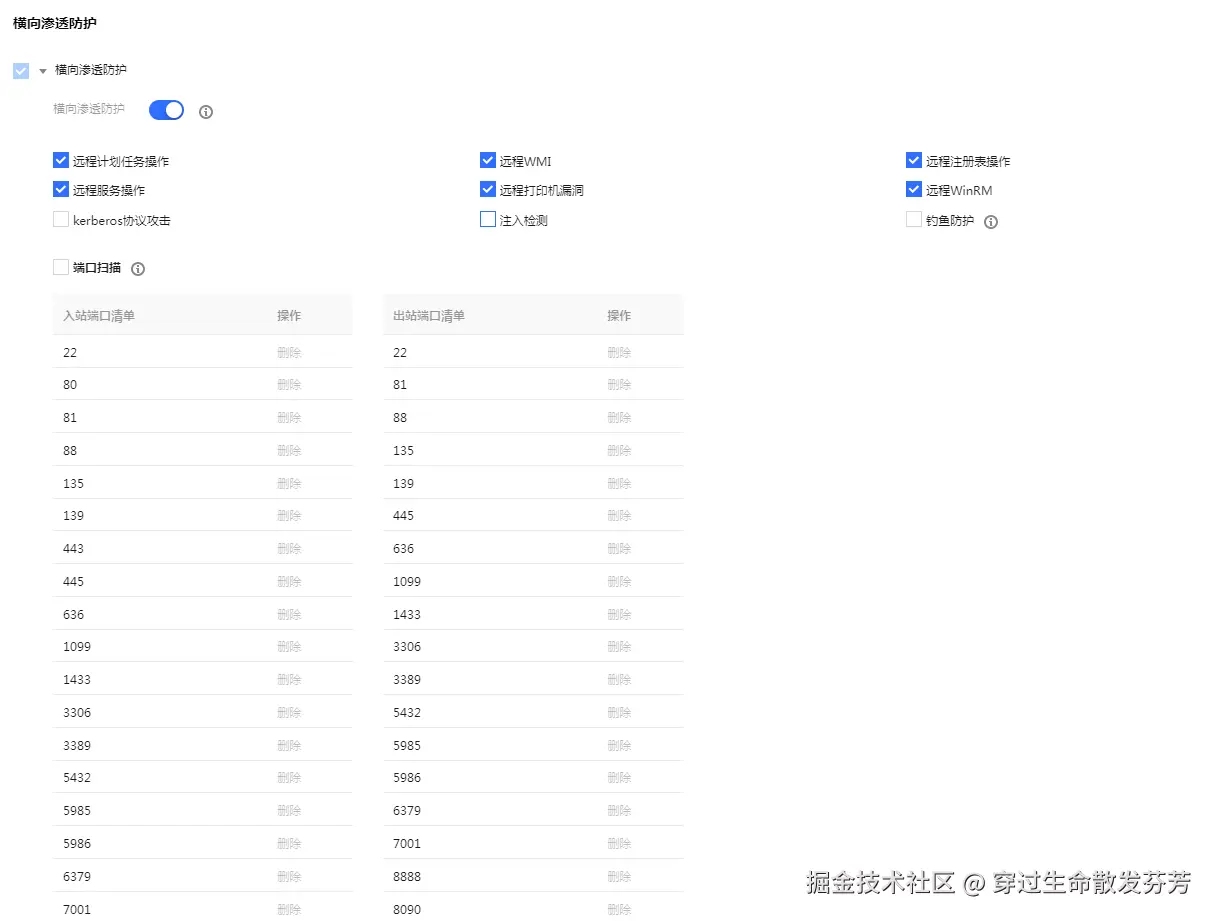
Task: Click info icon beside 横向渗透防护 switch
Action: [x=206, y=111]
